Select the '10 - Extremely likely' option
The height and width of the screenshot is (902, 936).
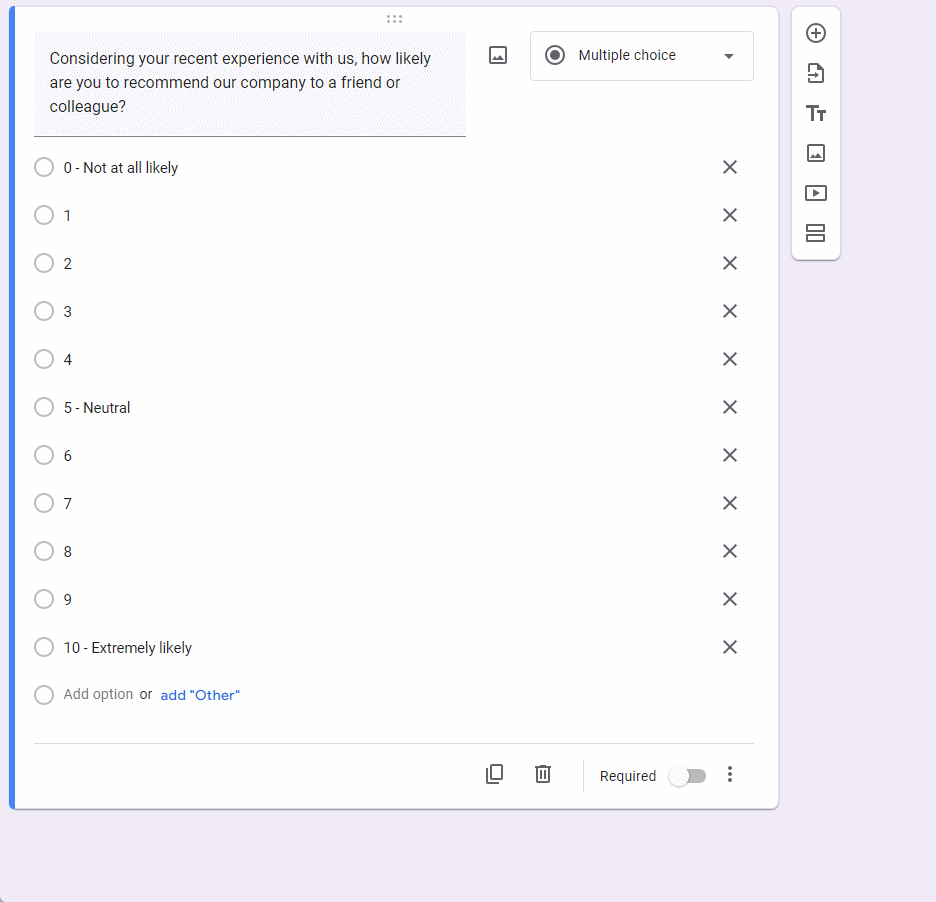click(44, 647)
